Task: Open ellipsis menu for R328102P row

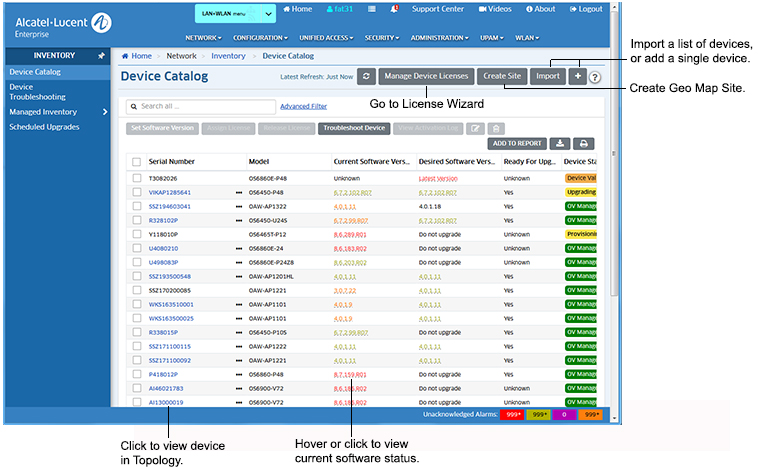Action: pyautogui.click(x=239, y=220)
